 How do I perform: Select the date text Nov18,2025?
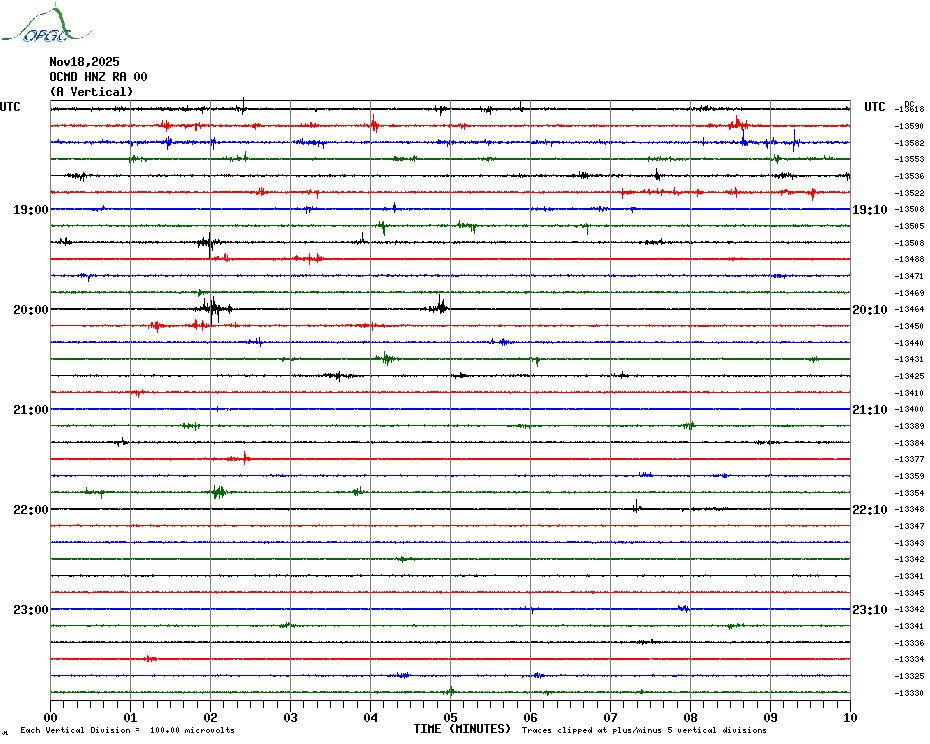(x=84, y=62)
